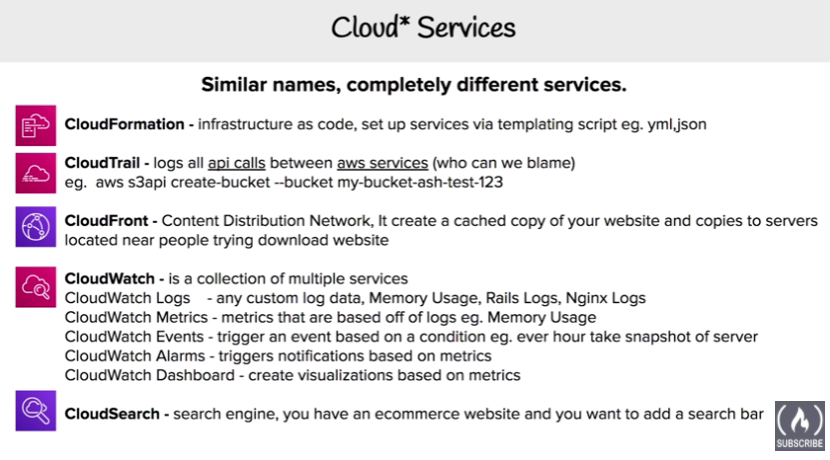The width and height of the screenshot is (830, 460).
Task: Click the 'CloudWatch Logs' line
Action: click(x=355, y=298)
